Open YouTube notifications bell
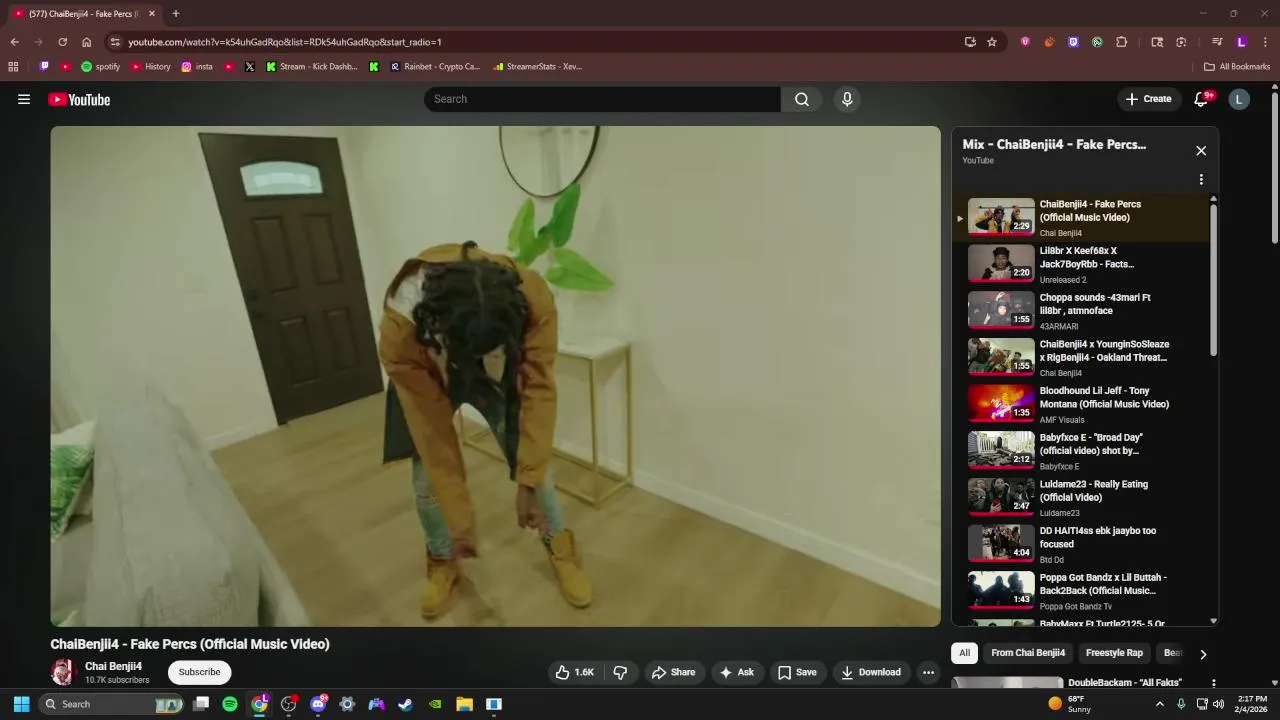The height and width of the screenshot is (720, 1280). (1202, 99)
